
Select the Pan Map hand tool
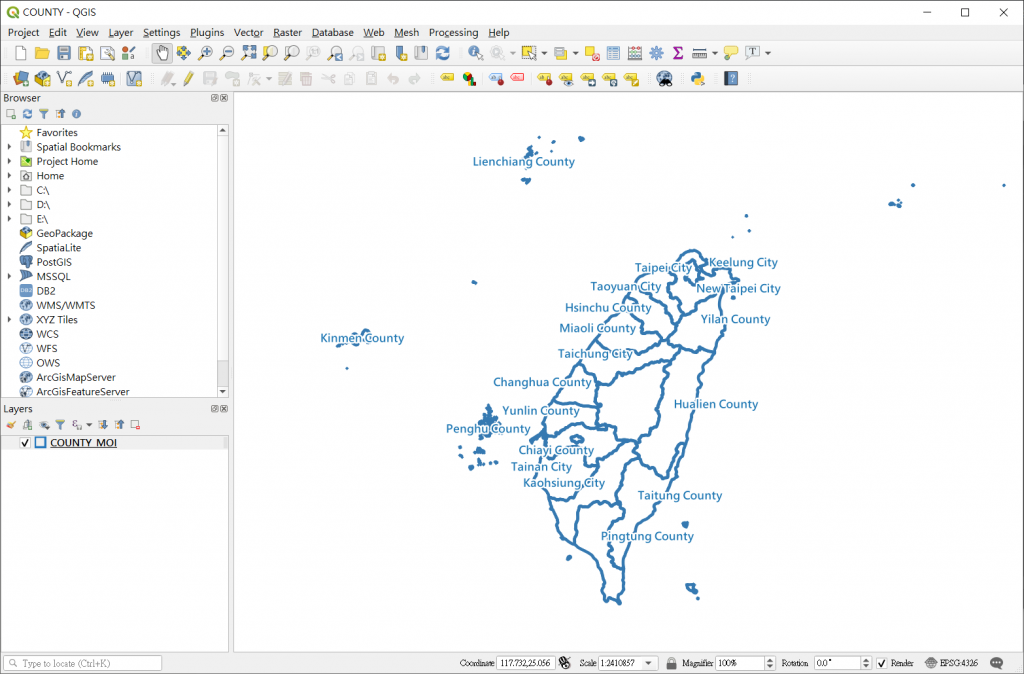coord(161,54)
